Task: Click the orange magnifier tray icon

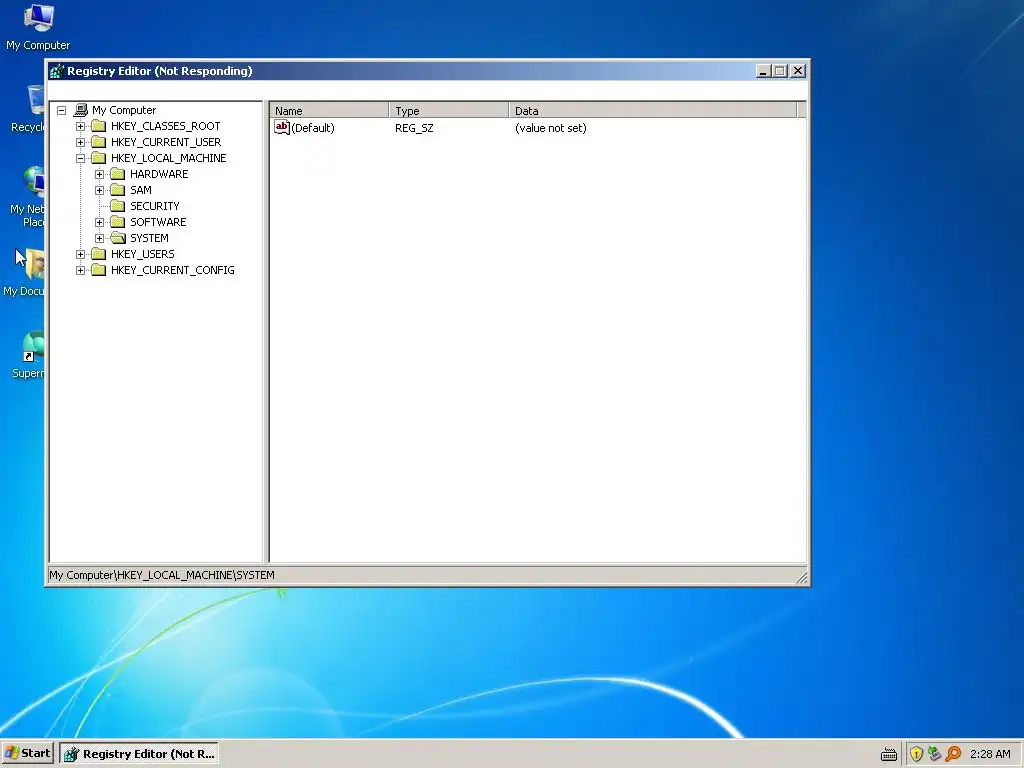Action: (953, 754)
